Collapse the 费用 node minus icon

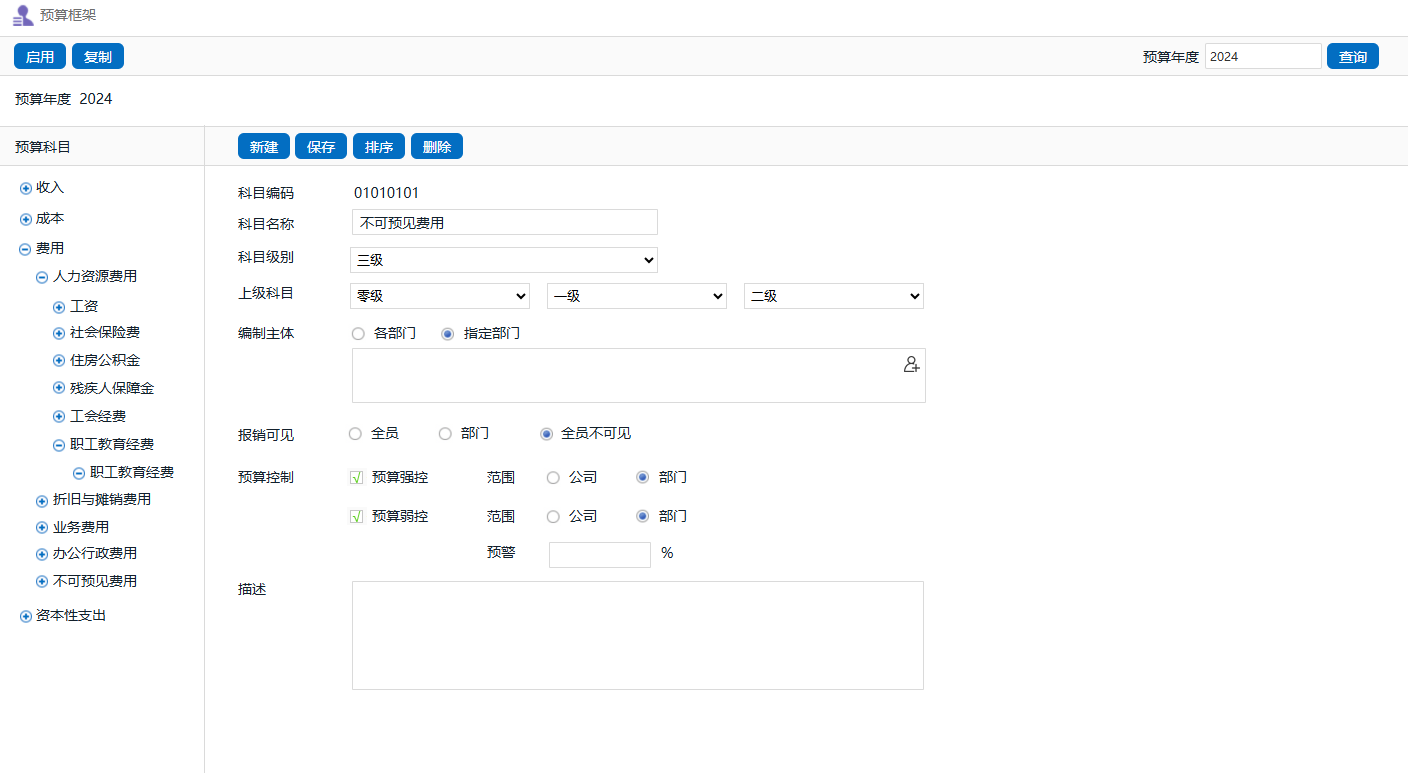click(26, 250)
